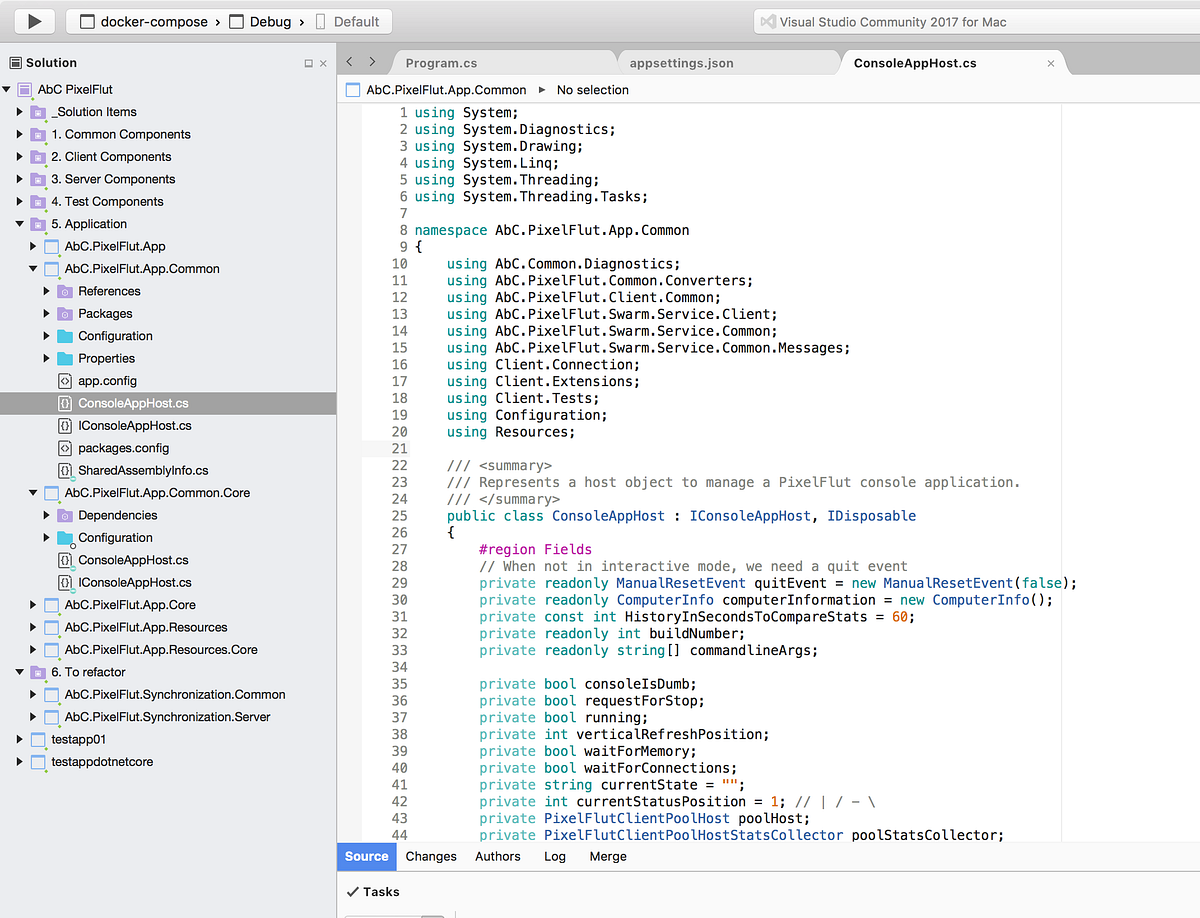Viewport: 1200px width, 918px height.
Task: Switch to the Source view tab
Action: coord(366,856)
